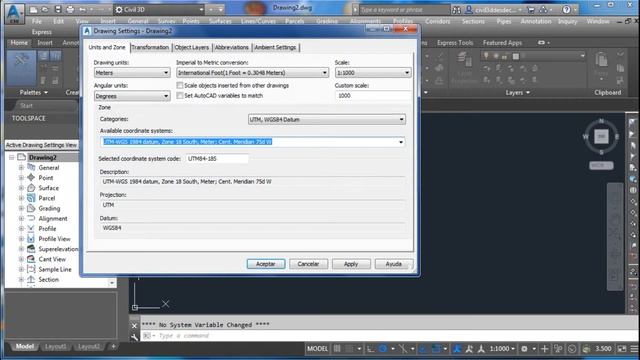This screenshot has width=640, height=360.
Task: Open the annotation scale 1:1000 status dropdown
Action: coord(502,349)
